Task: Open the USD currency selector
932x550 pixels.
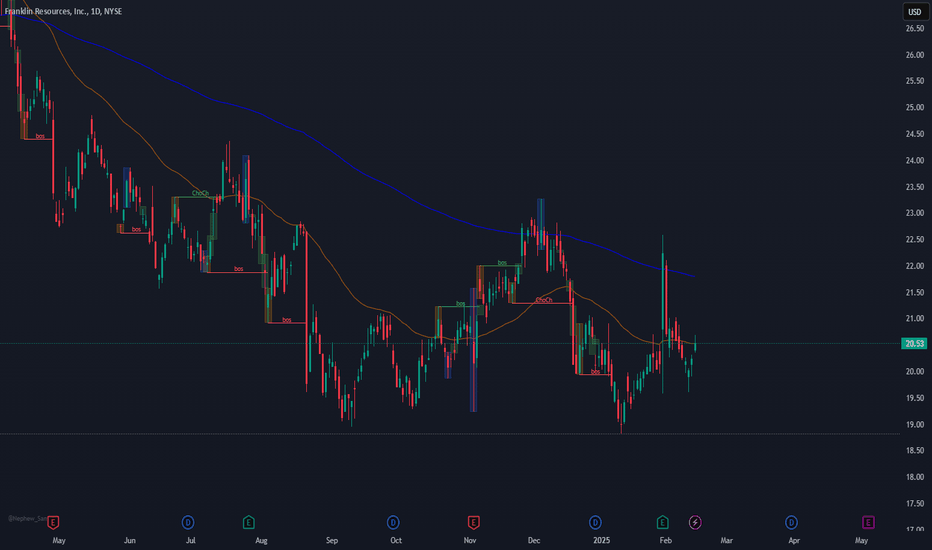Action: [915, 12]
